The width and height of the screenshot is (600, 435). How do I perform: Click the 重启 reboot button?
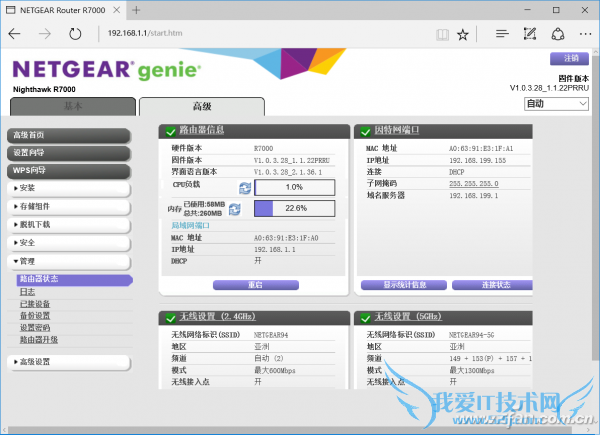[256, 285]
